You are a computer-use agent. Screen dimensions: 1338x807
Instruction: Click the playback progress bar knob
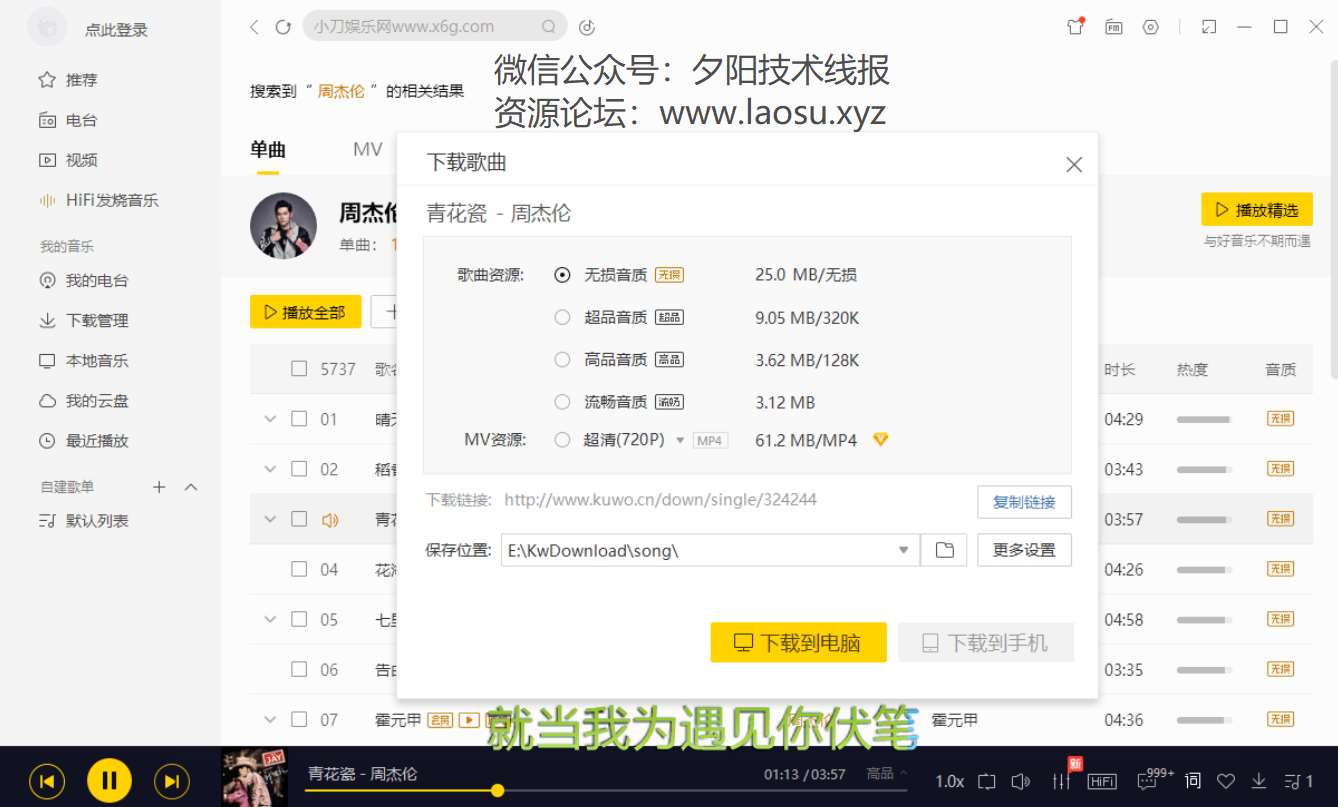tap(497, 790)
